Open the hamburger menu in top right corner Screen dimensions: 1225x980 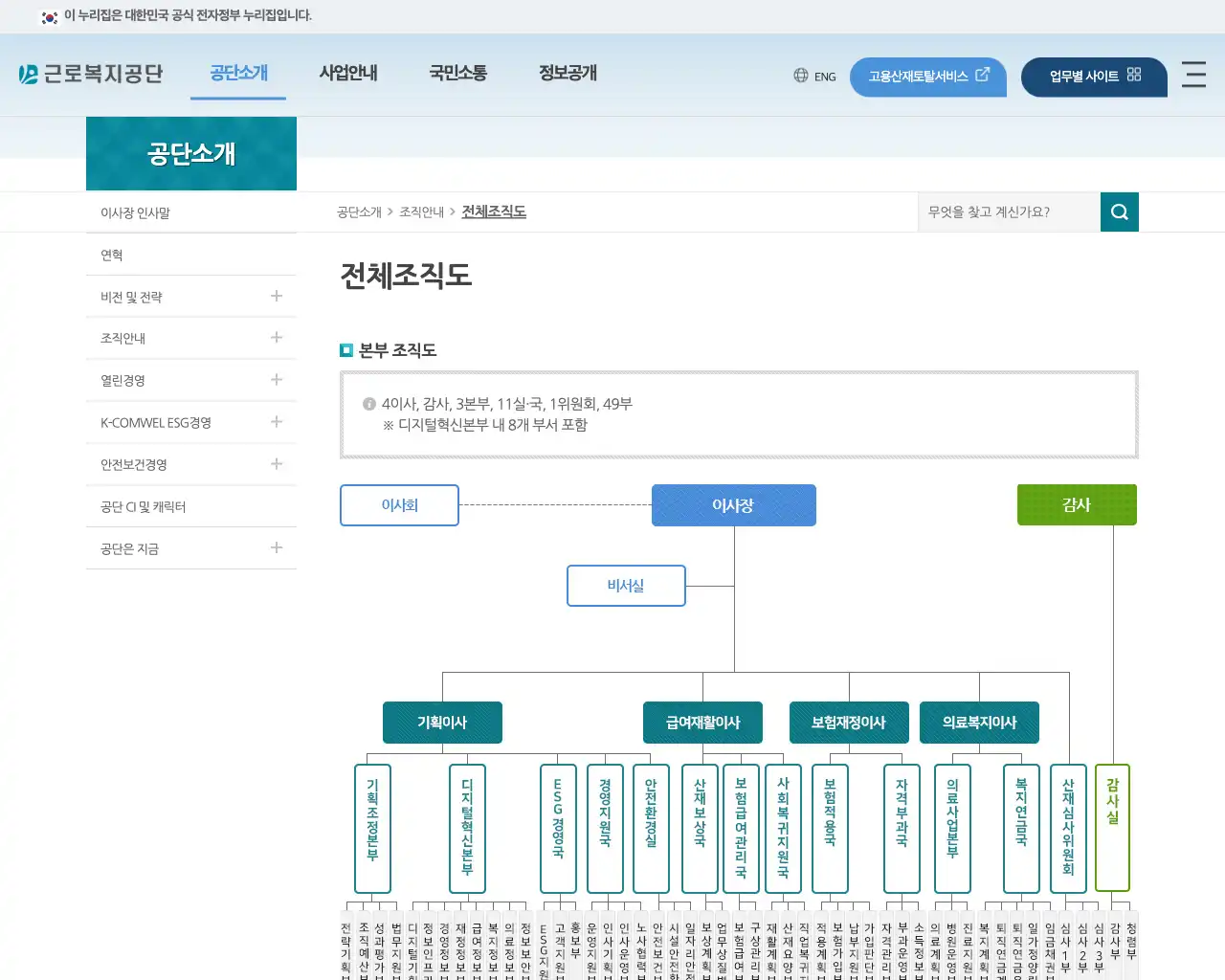[x=1193, y=77]
